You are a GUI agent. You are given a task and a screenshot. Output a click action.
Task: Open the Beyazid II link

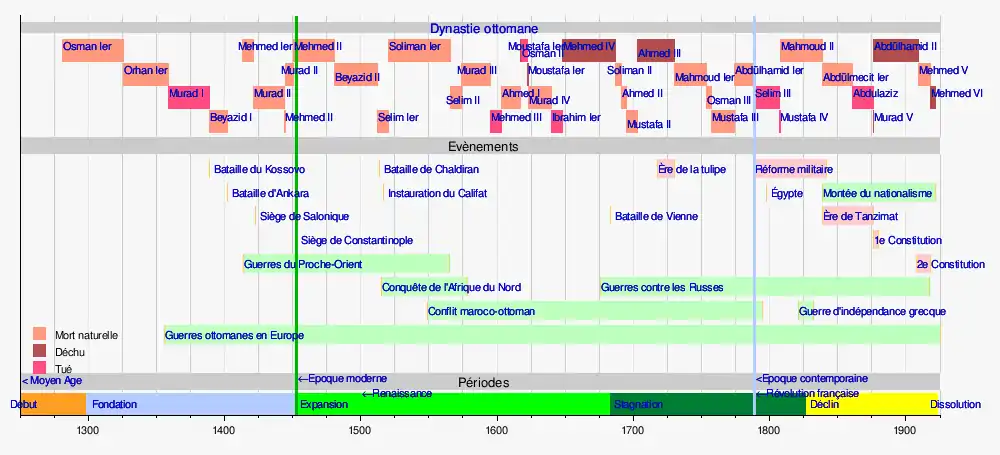[x=356, y=77]
